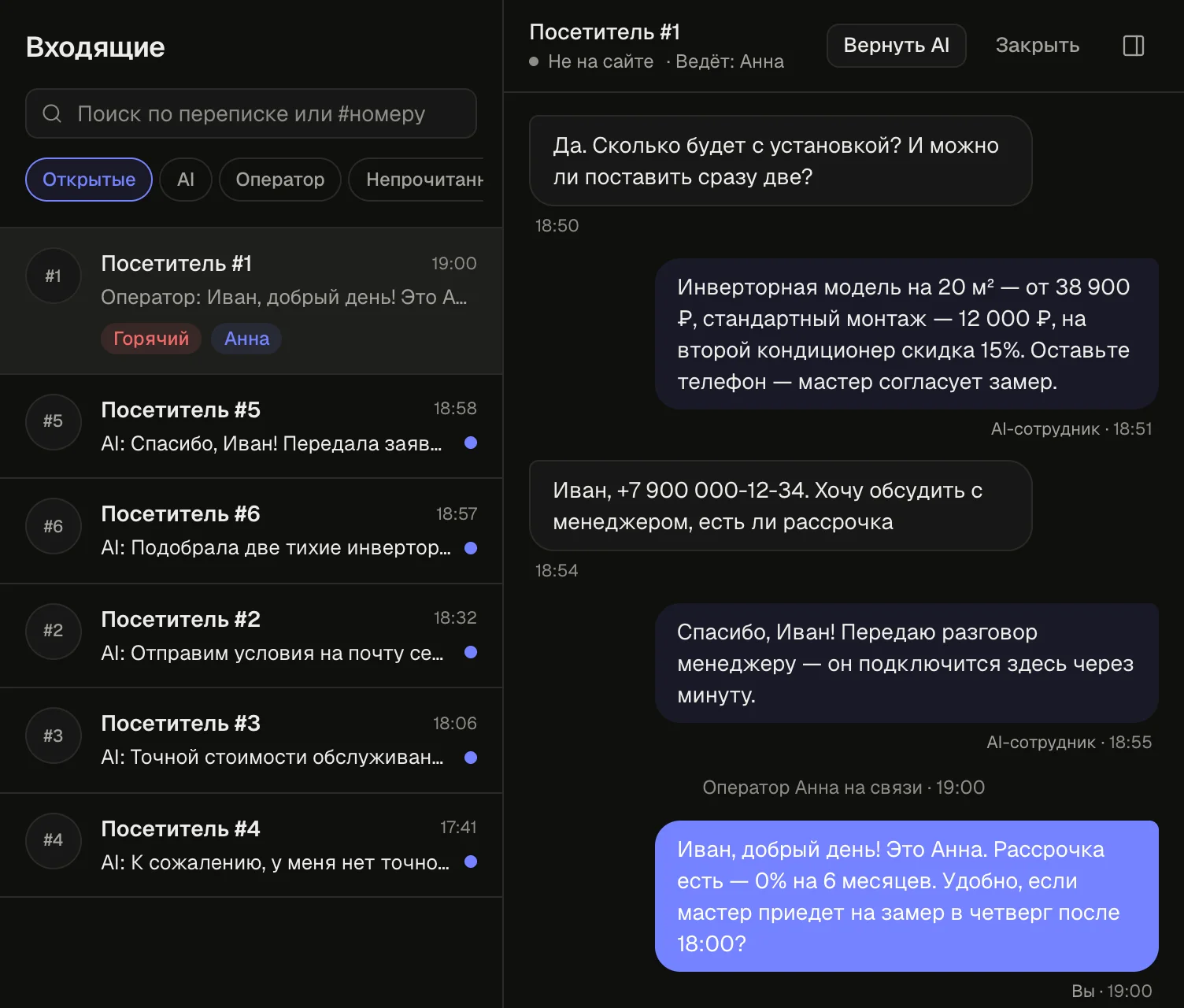Open the Посетитель #3 conversation

click(x=251, y=740)
